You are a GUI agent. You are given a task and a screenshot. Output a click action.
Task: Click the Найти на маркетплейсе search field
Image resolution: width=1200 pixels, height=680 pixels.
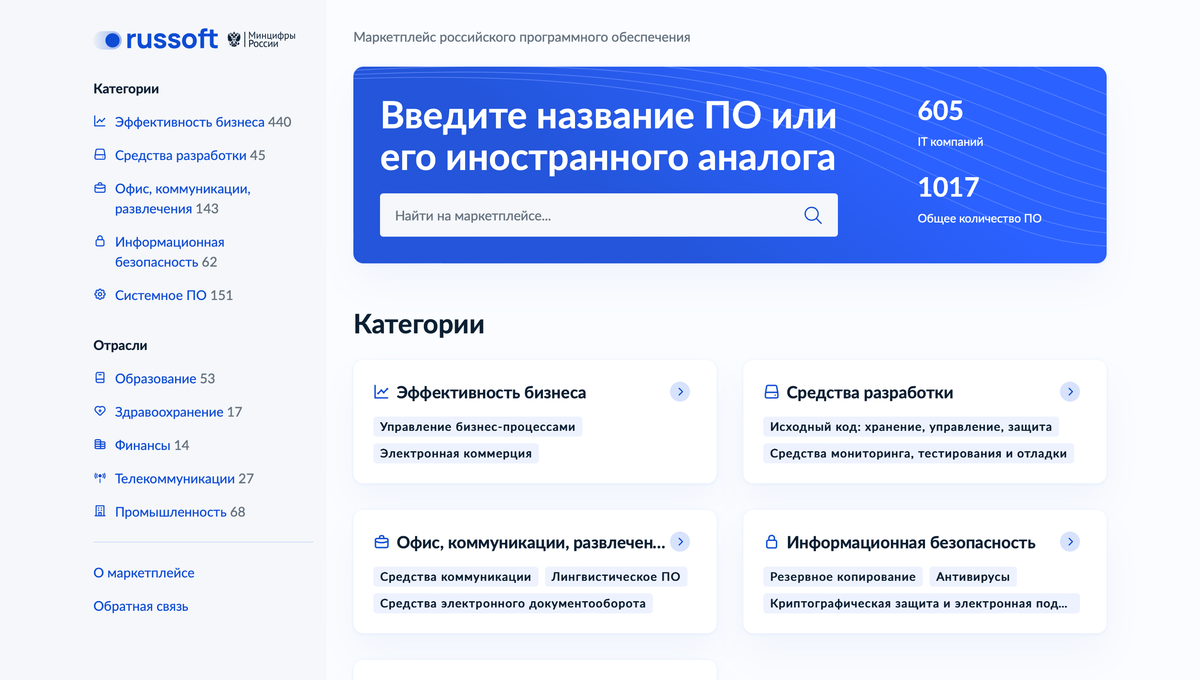tap(609, 215)
